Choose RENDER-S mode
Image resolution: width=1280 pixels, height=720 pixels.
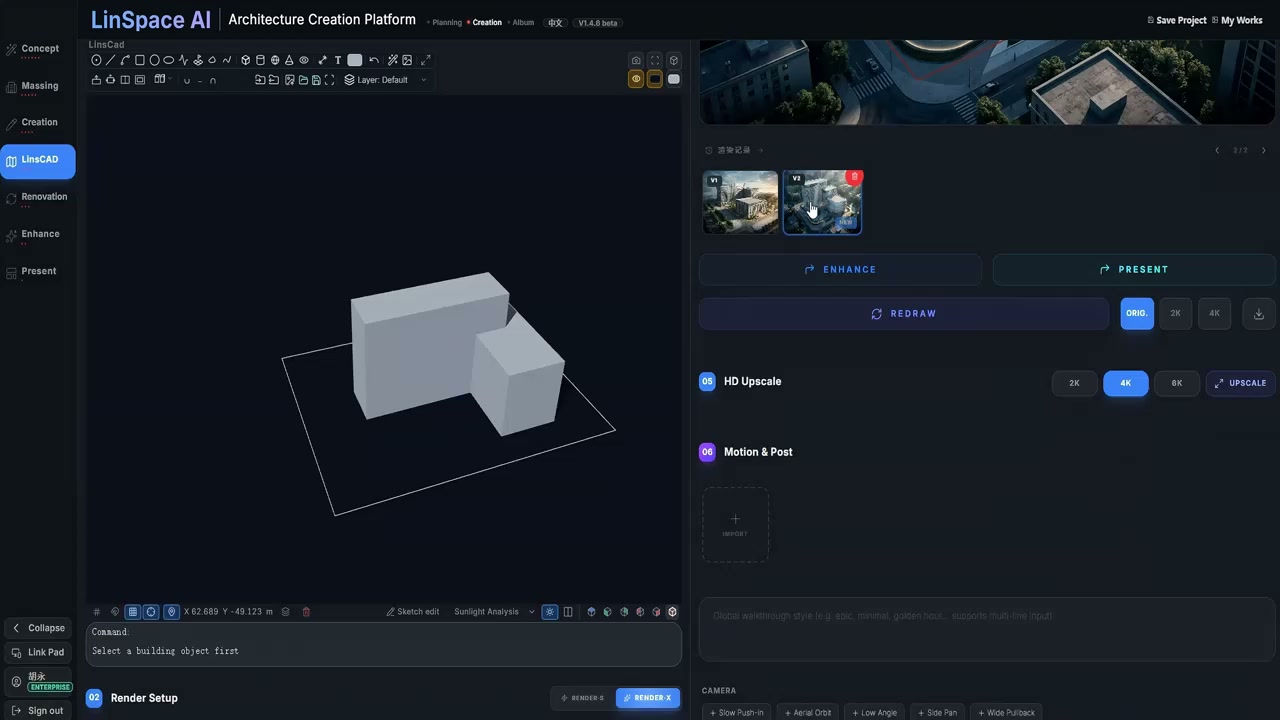pos(582,698)
